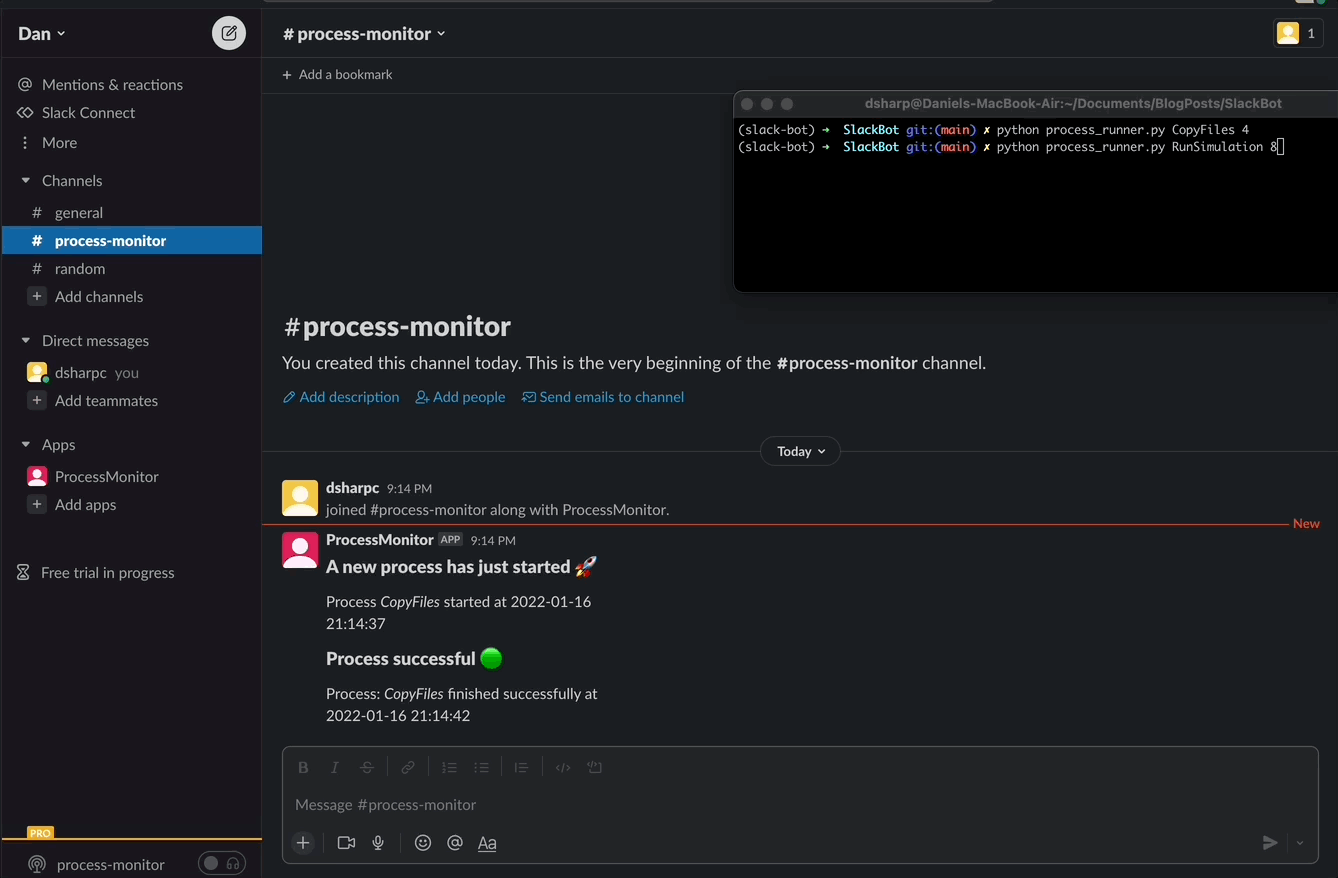Click the APP badge next to ProcessMonitor
The height and width of the screenshot is (878, 1338).
tap(451, 540)
